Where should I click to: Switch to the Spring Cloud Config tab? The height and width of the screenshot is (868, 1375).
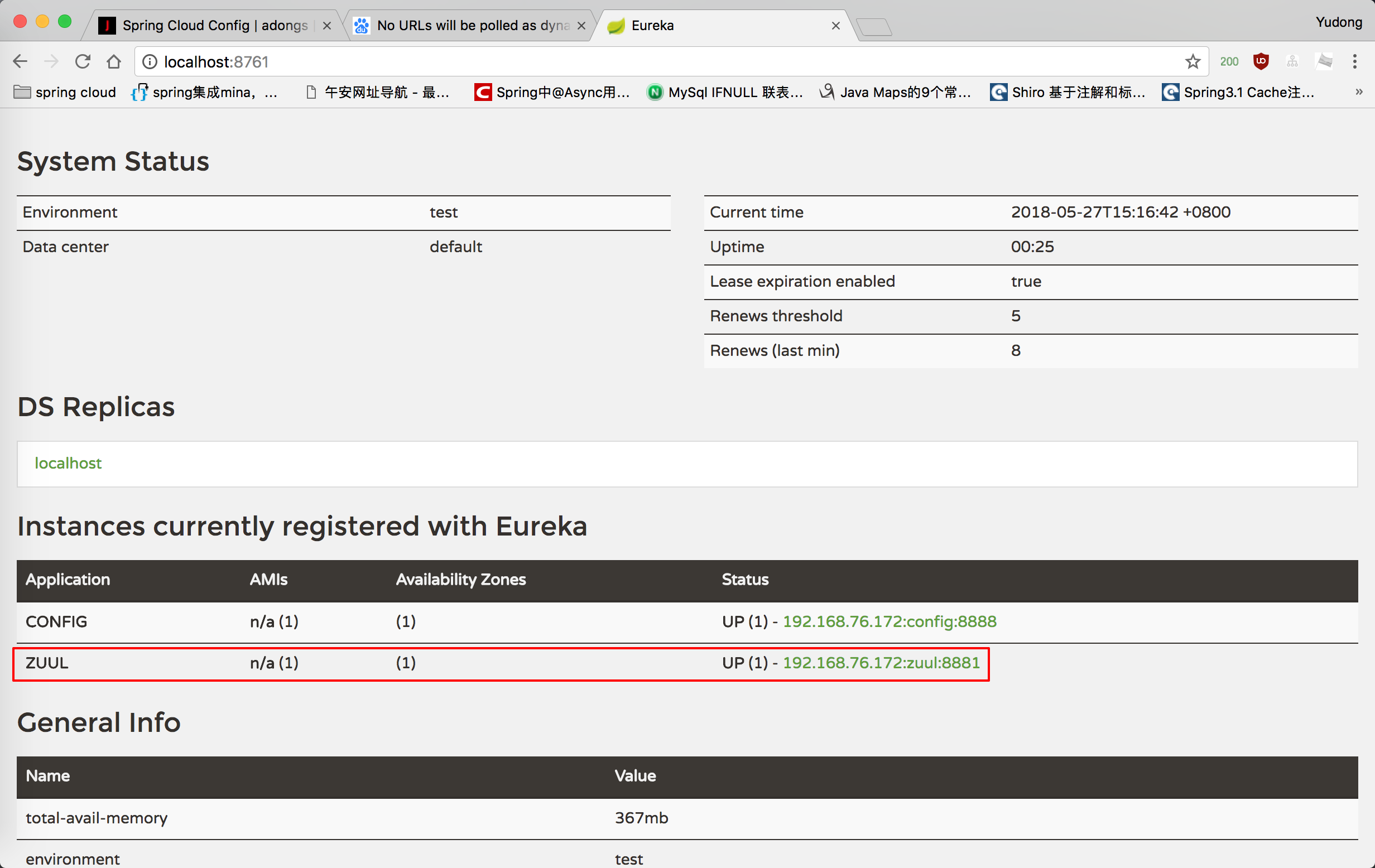(x=214, y=26)
